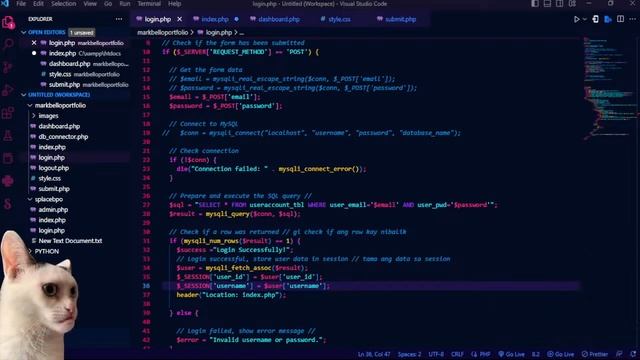Click the unsaved dot beside index.php in Open Editors
The image size is (640, 360).
[34, 53]
